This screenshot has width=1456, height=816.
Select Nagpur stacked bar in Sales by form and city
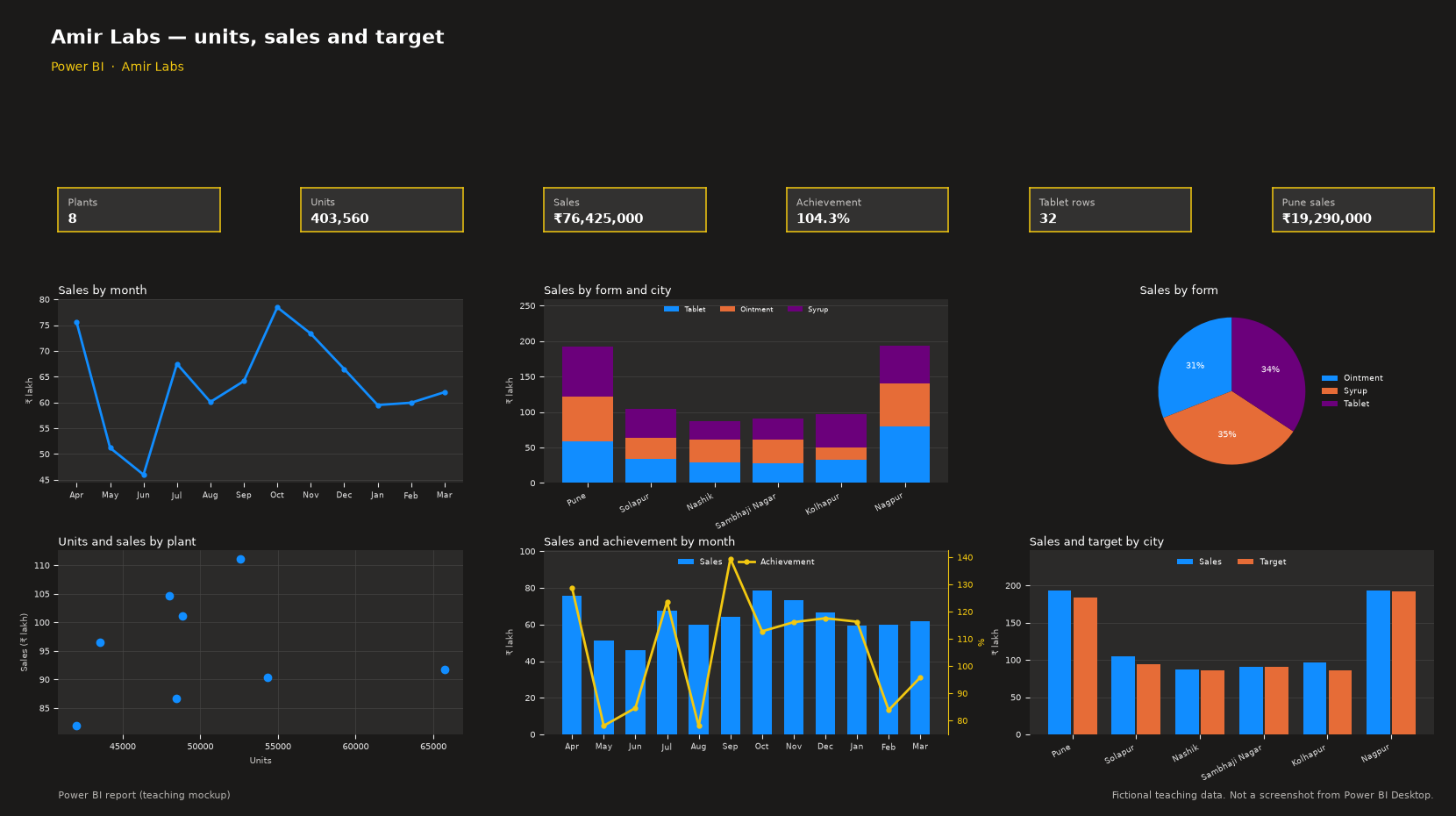point(904,414)
